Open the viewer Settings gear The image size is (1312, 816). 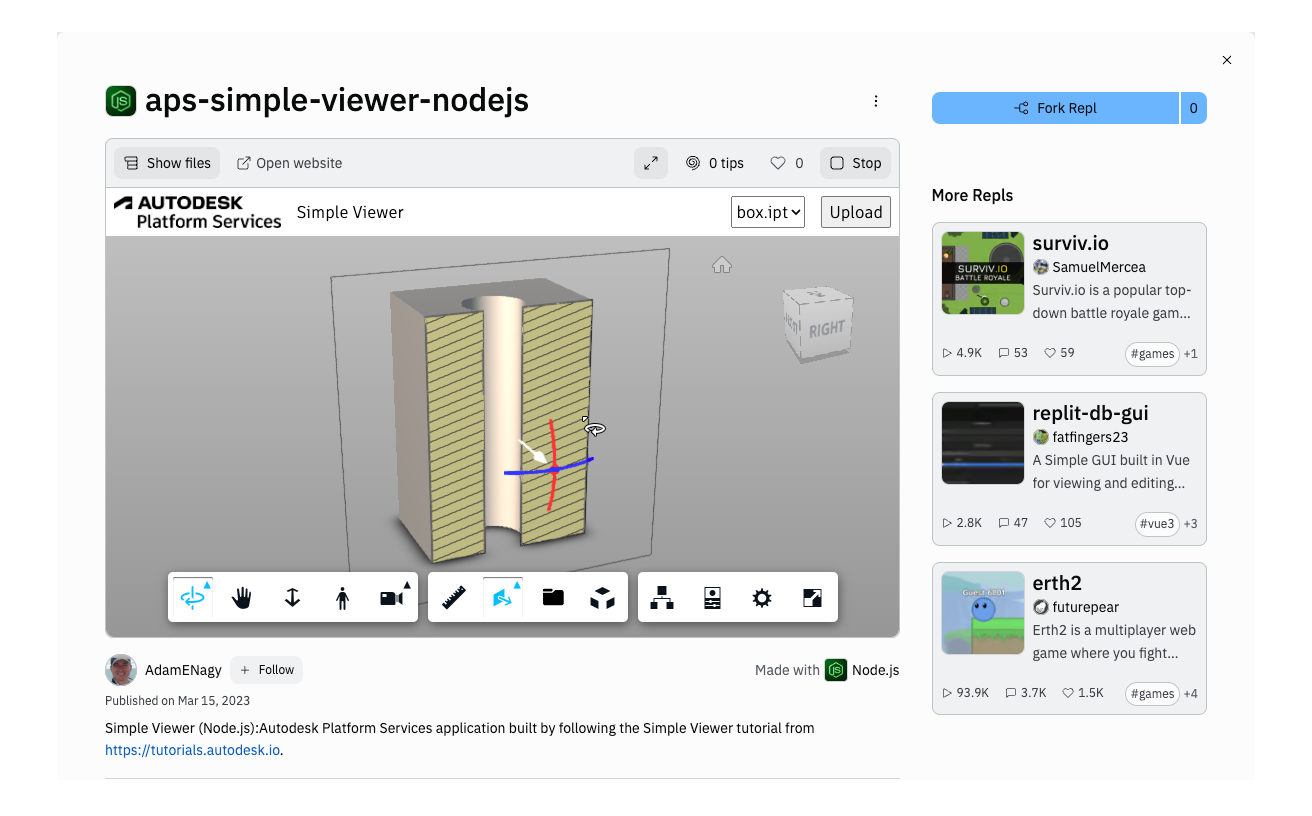click(x=761, y=597)
